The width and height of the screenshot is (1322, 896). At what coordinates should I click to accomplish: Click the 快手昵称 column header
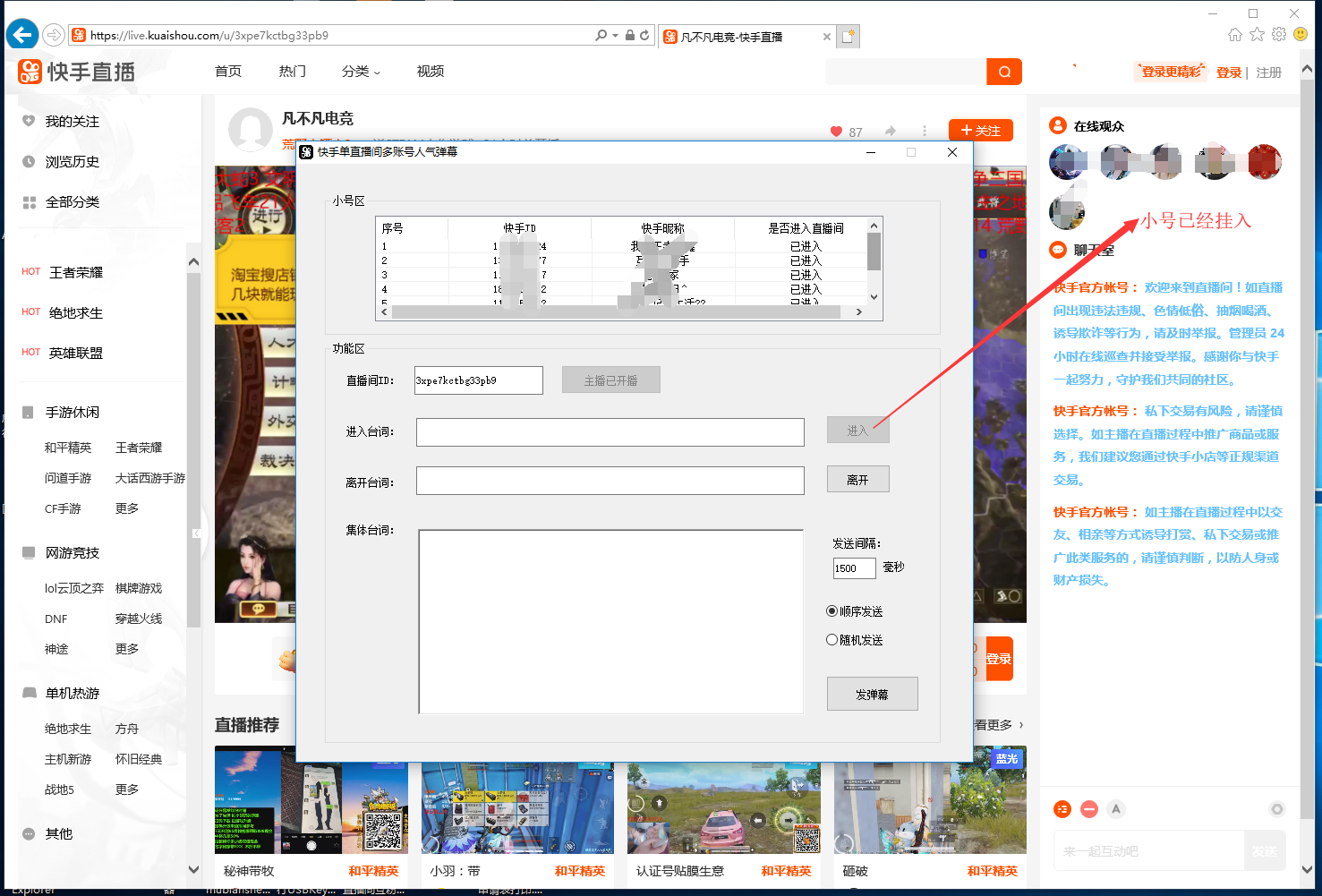tap(662, 228)
